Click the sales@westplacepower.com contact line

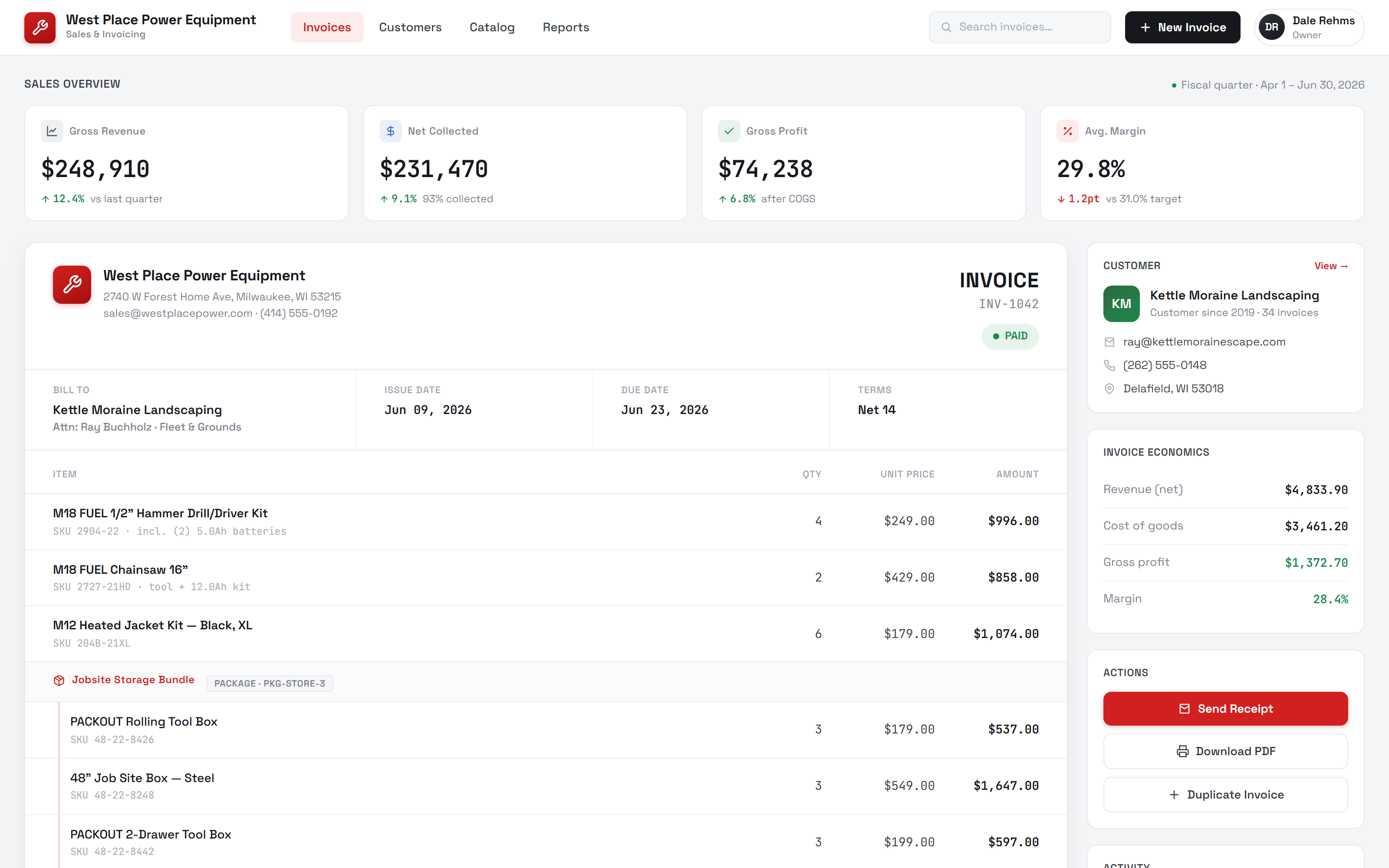click(x=220, y=313)
